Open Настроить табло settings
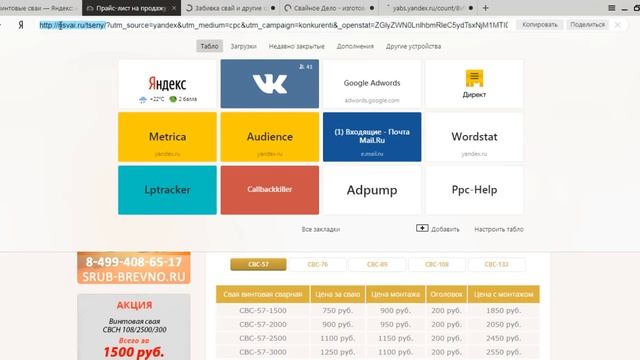Viewport: 640px width, 360px height. point(499,229)
